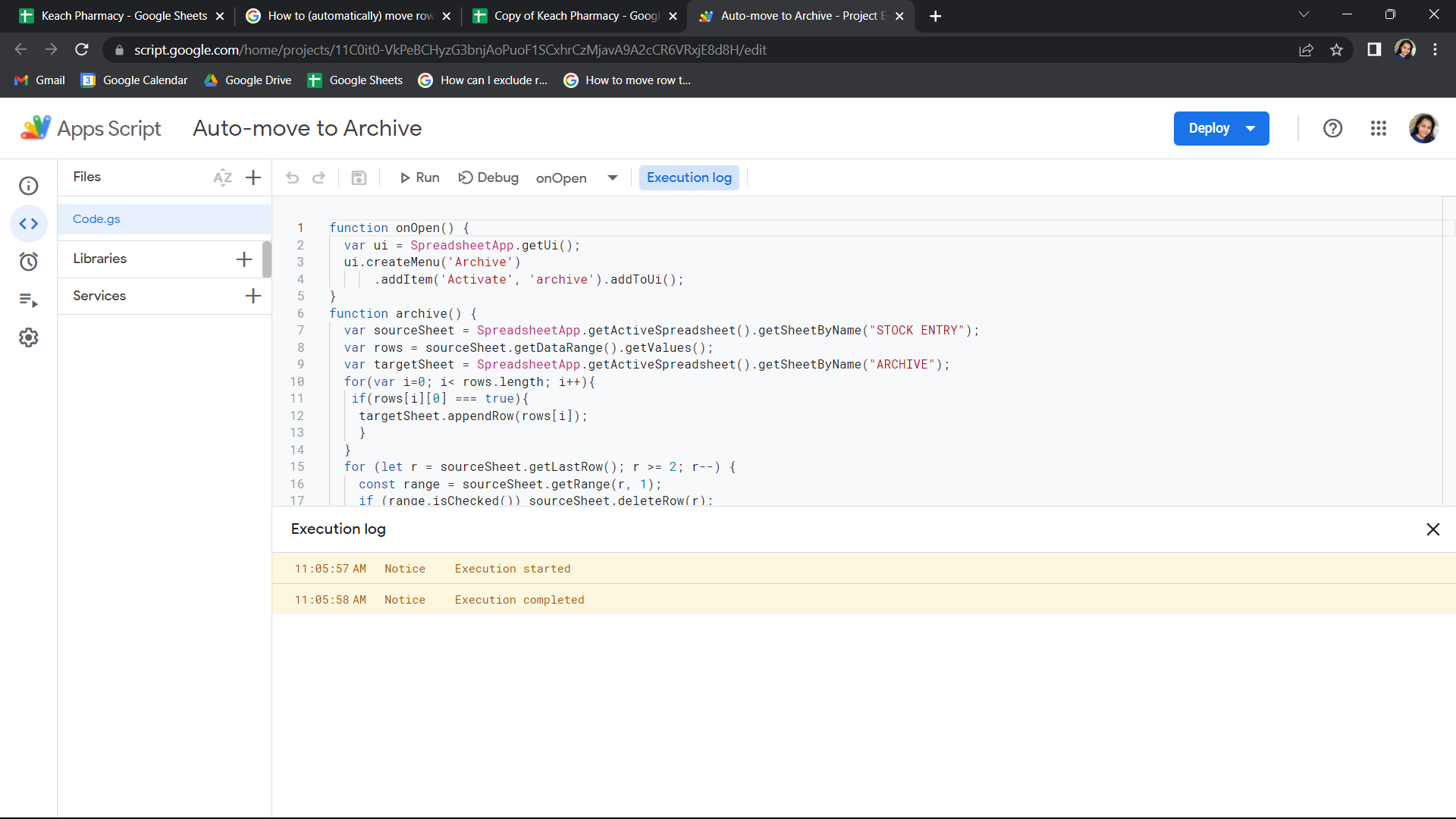Add a library with plus icon
This screenshot has height=819, width=1456.
click(244, 259)
